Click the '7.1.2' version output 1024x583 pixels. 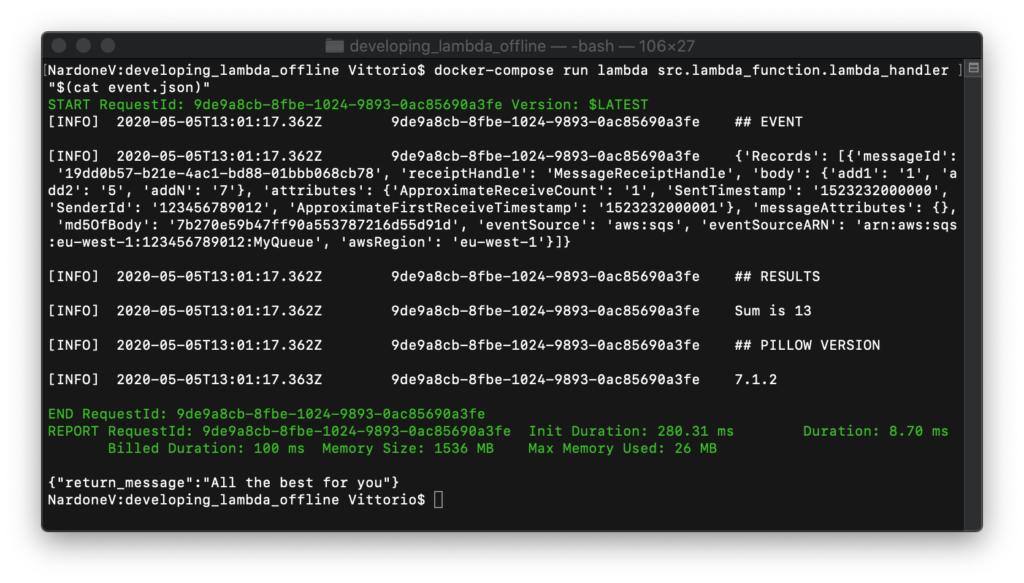(755, 379)
